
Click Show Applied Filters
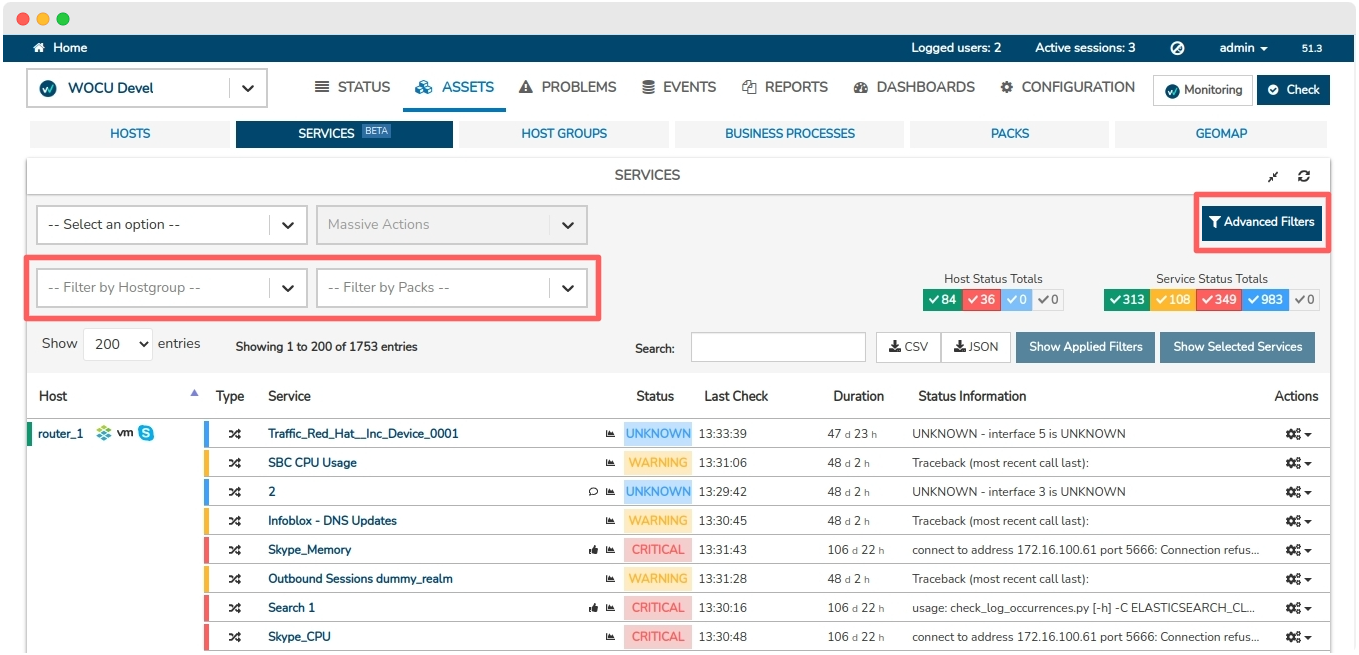point(1085,347)
